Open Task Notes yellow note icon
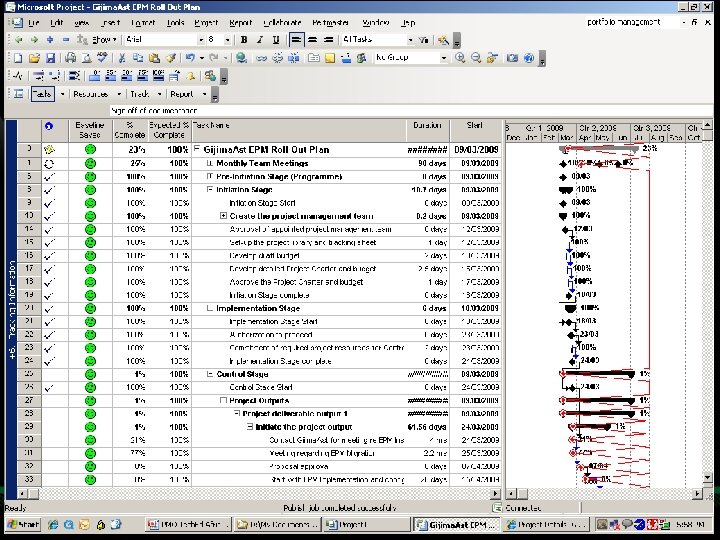Screen dimensions: 720x540 (x=330, y=58)
